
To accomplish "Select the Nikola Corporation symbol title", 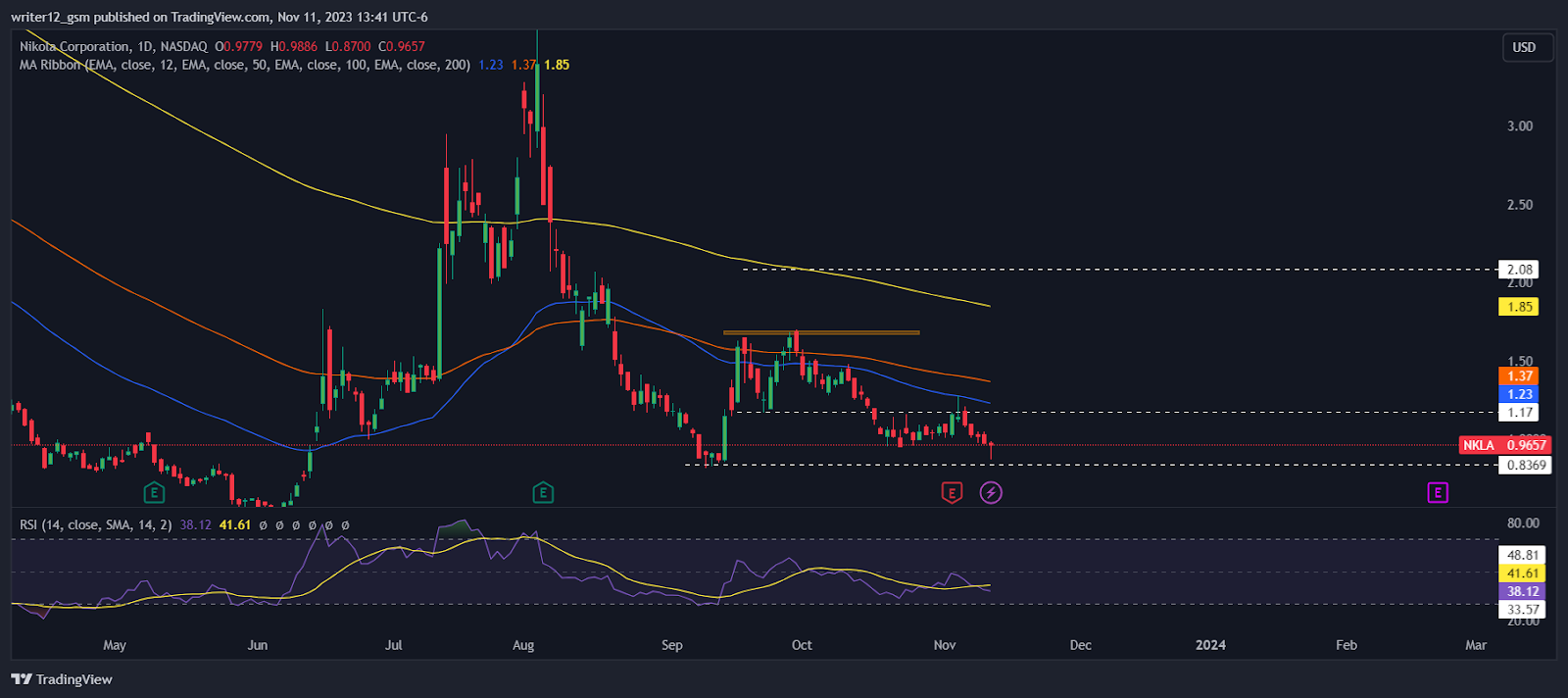I will [113, 46].
